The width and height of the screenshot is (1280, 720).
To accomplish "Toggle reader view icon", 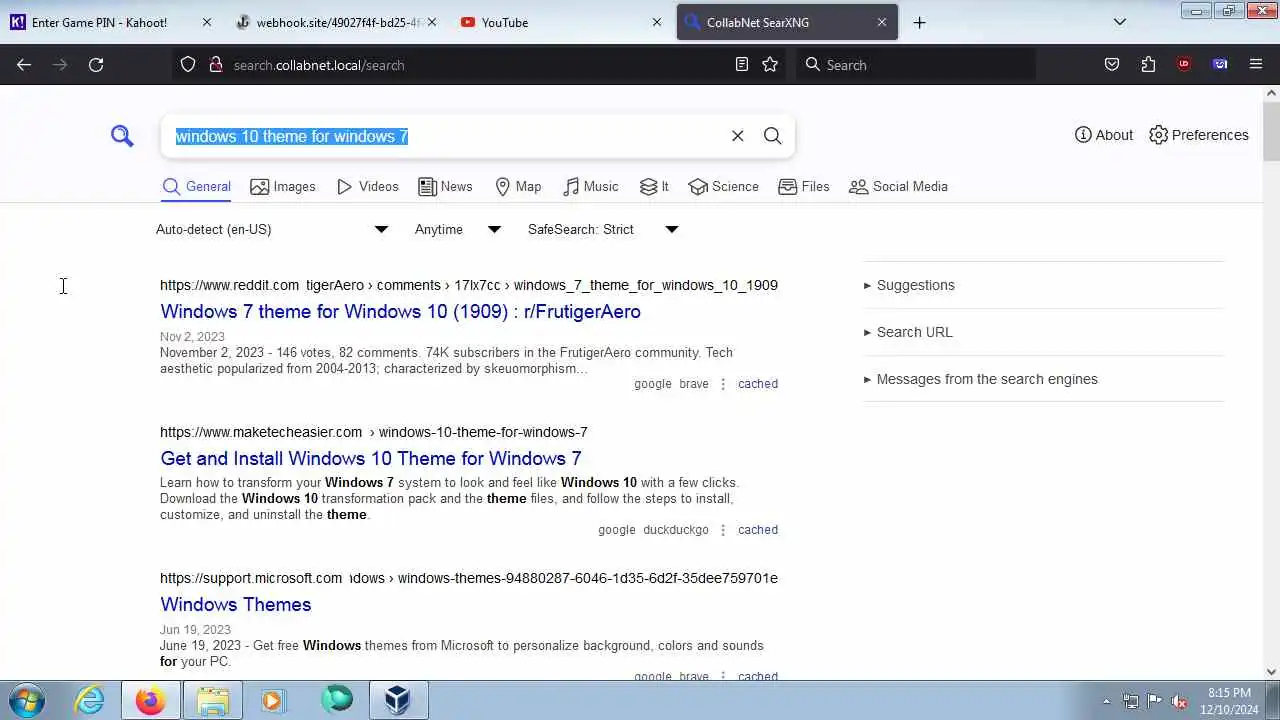I will 742,65.
